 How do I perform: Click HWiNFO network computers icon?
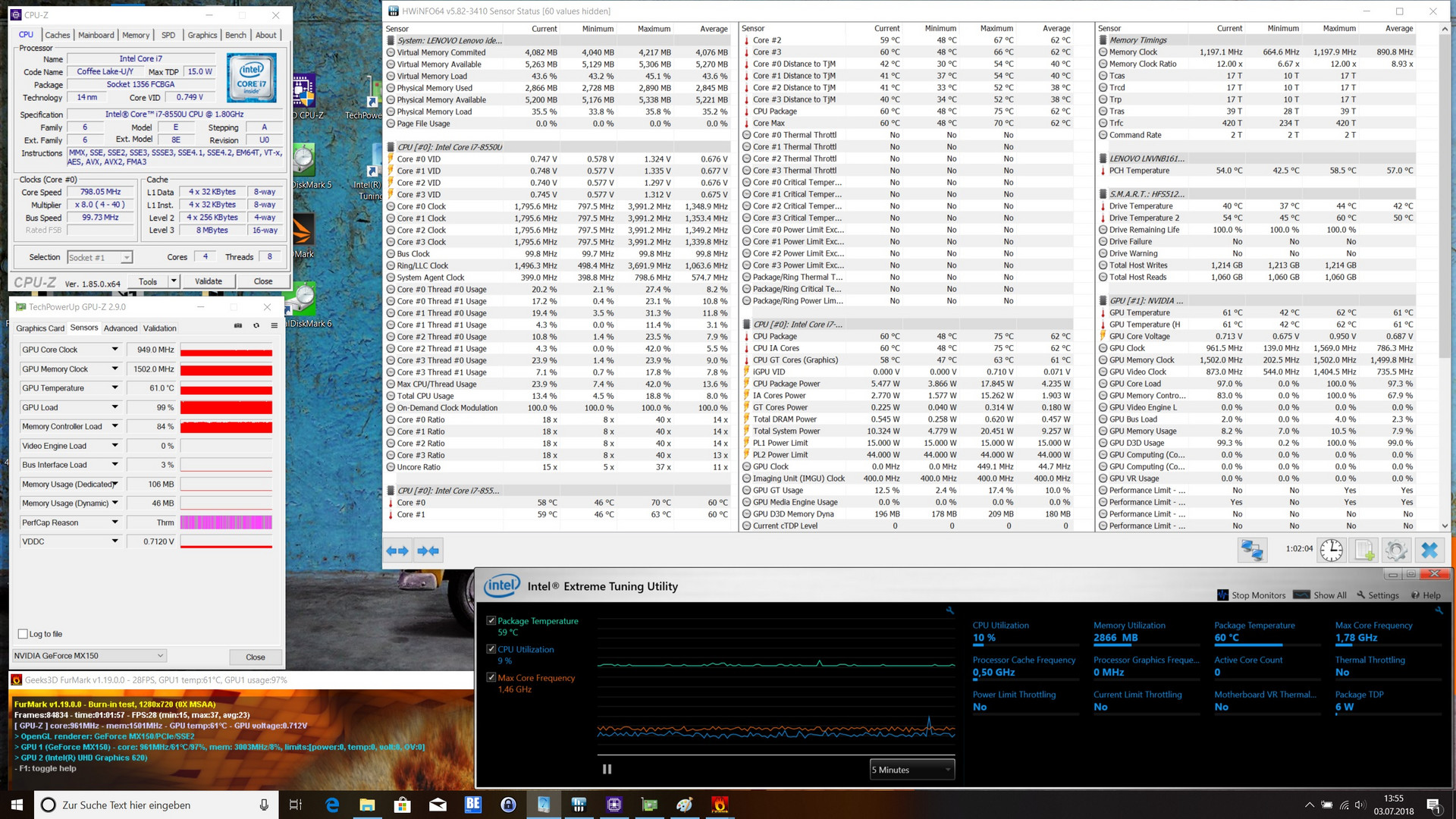pos(1252,551)
